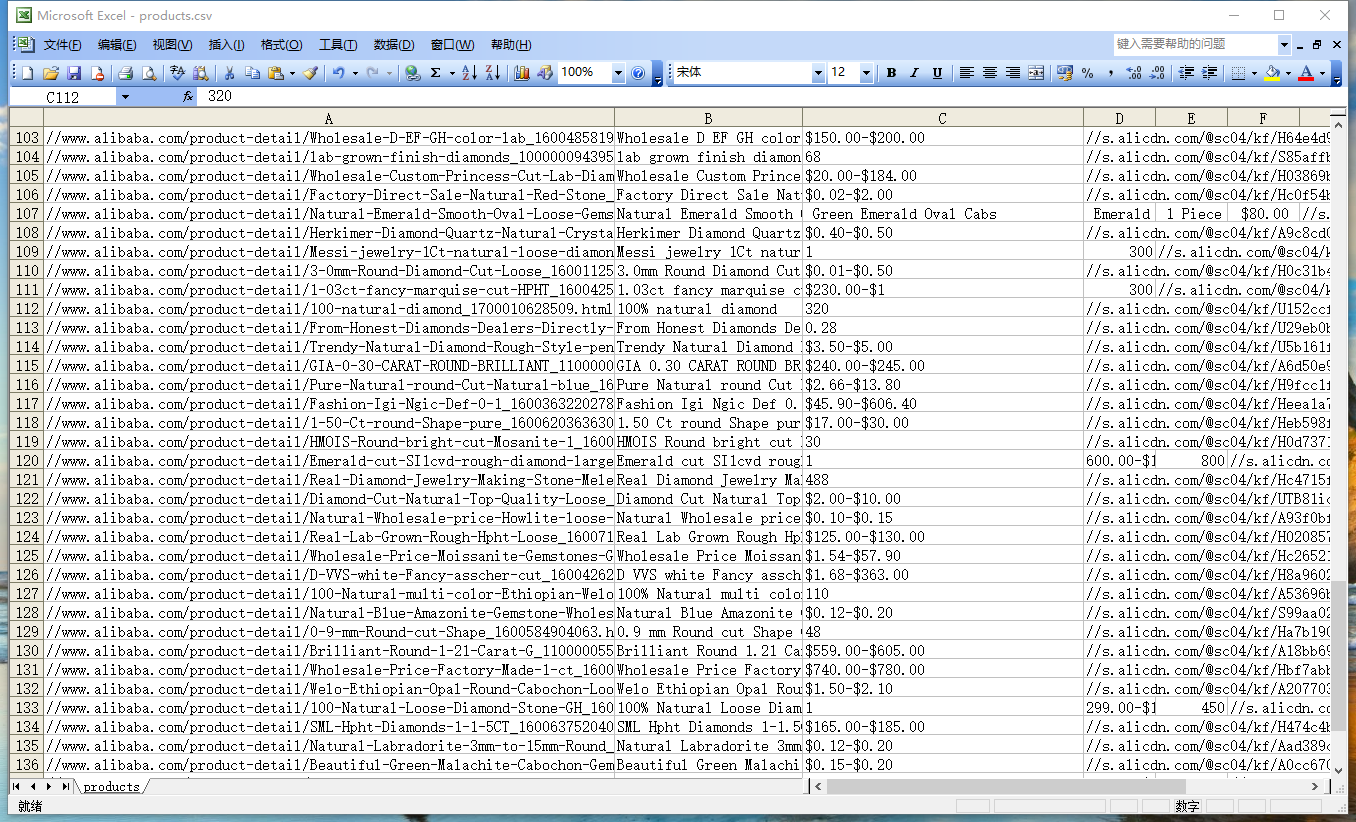Open Print Preview from the toolbar
The image size is (1356, 822).
coord(148,73)
